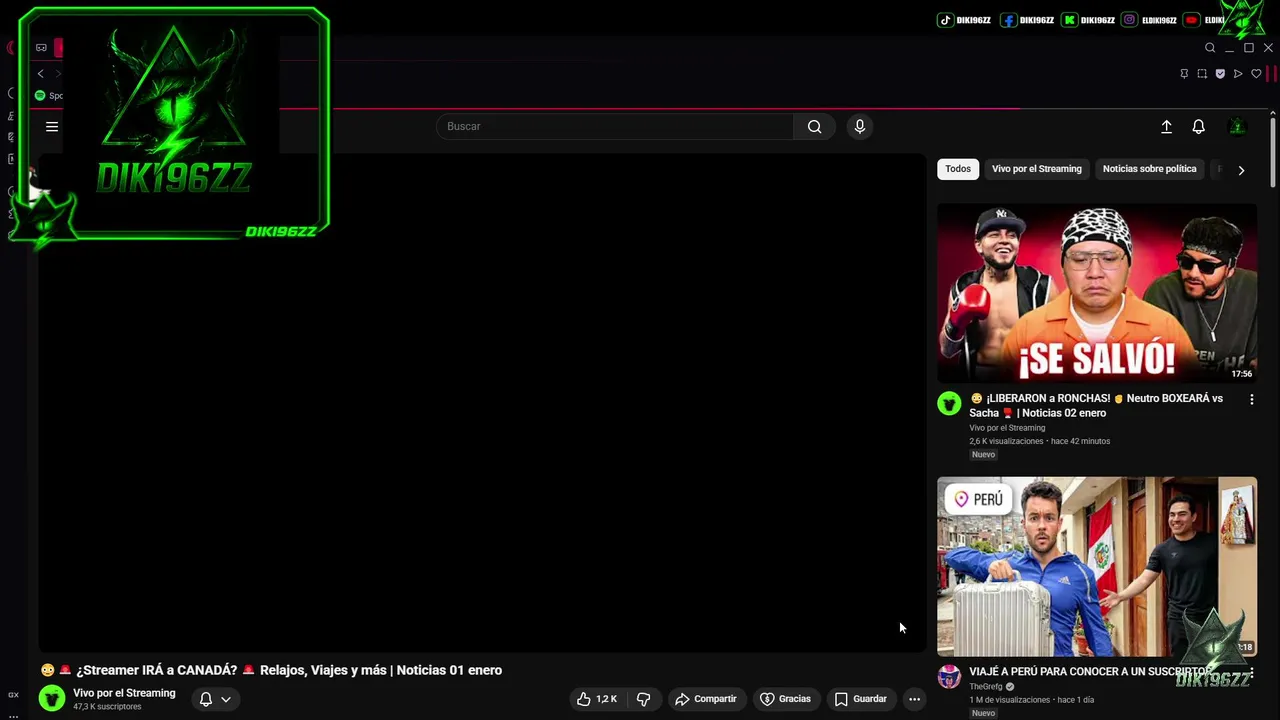This screenshot has height=720, width=1280.
Task: Click the 47,3 K suscriptores text
Action: [x=107, y=707]
